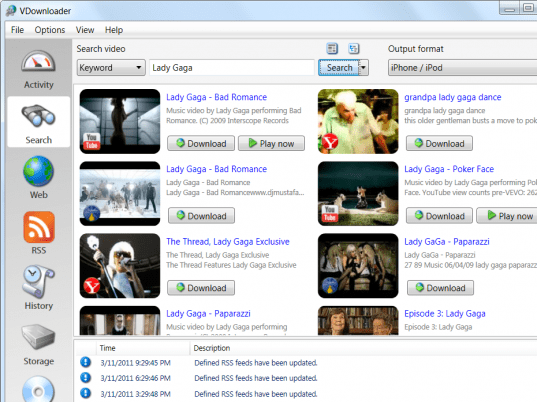This screenshot has height=402, width=537.
Task: Play now the first Bad Romance video
Action: (x=271, y=143)
